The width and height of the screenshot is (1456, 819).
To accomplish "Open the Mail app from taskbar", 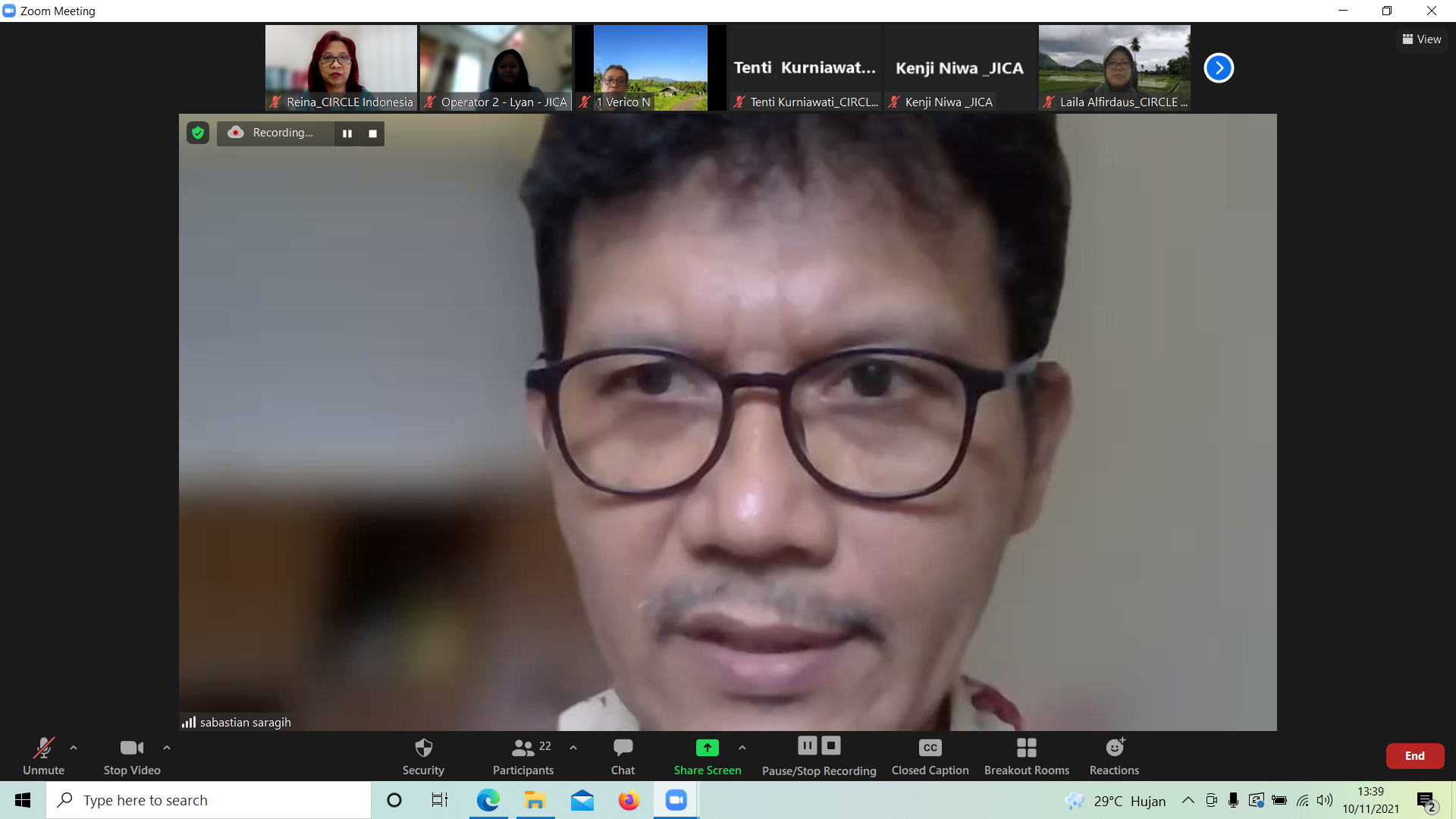I will [x=582, y=800].
